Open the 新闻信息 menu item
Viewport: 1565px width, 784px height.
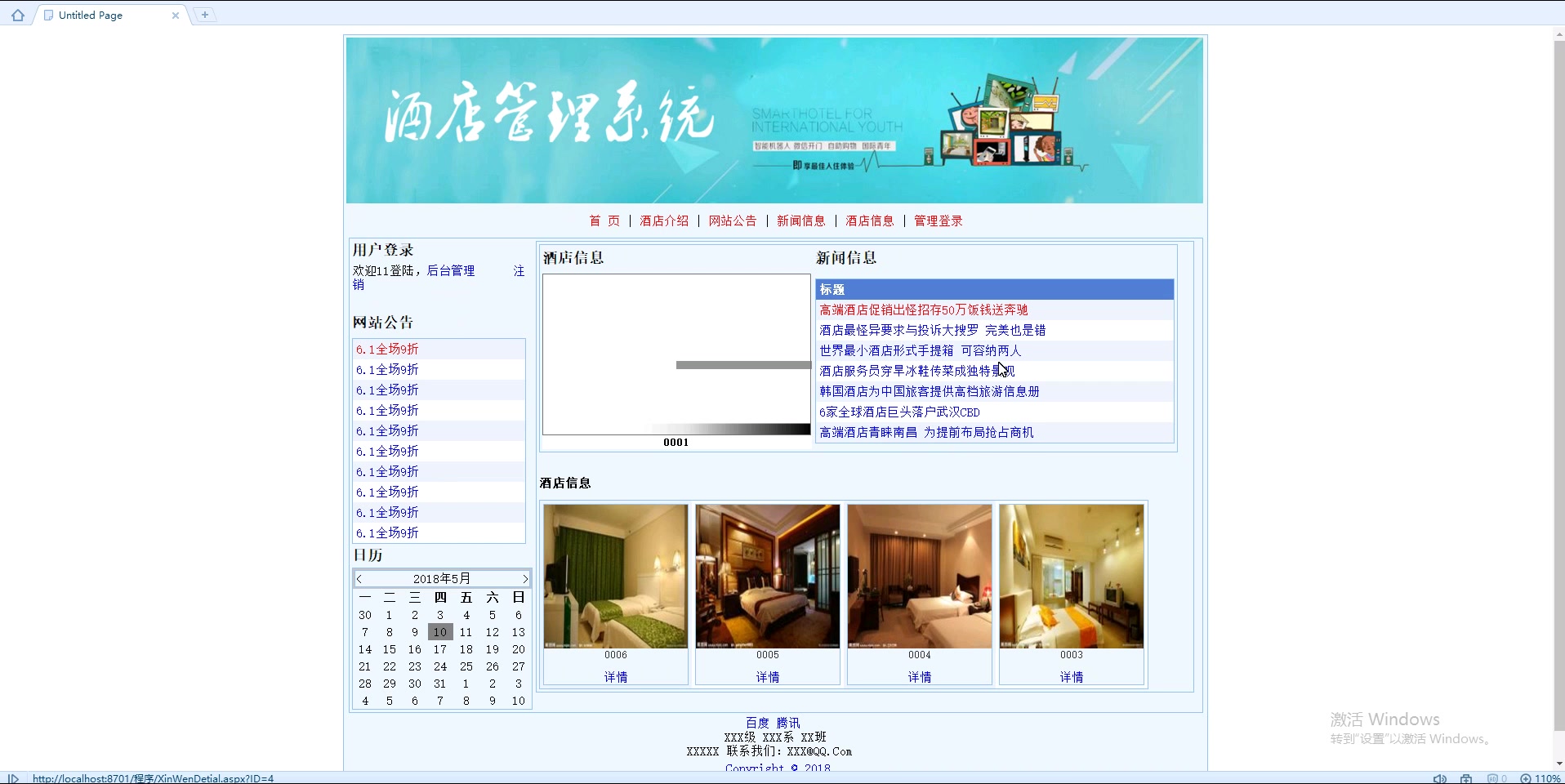(x=801, y=220)
